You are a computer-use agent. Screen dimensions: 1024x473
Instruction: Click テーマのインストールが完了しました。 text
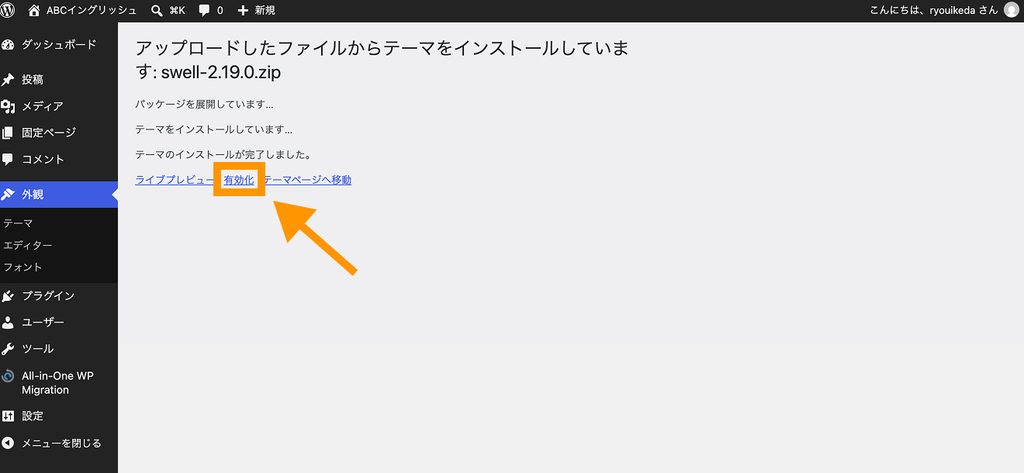tap(223, 155)
